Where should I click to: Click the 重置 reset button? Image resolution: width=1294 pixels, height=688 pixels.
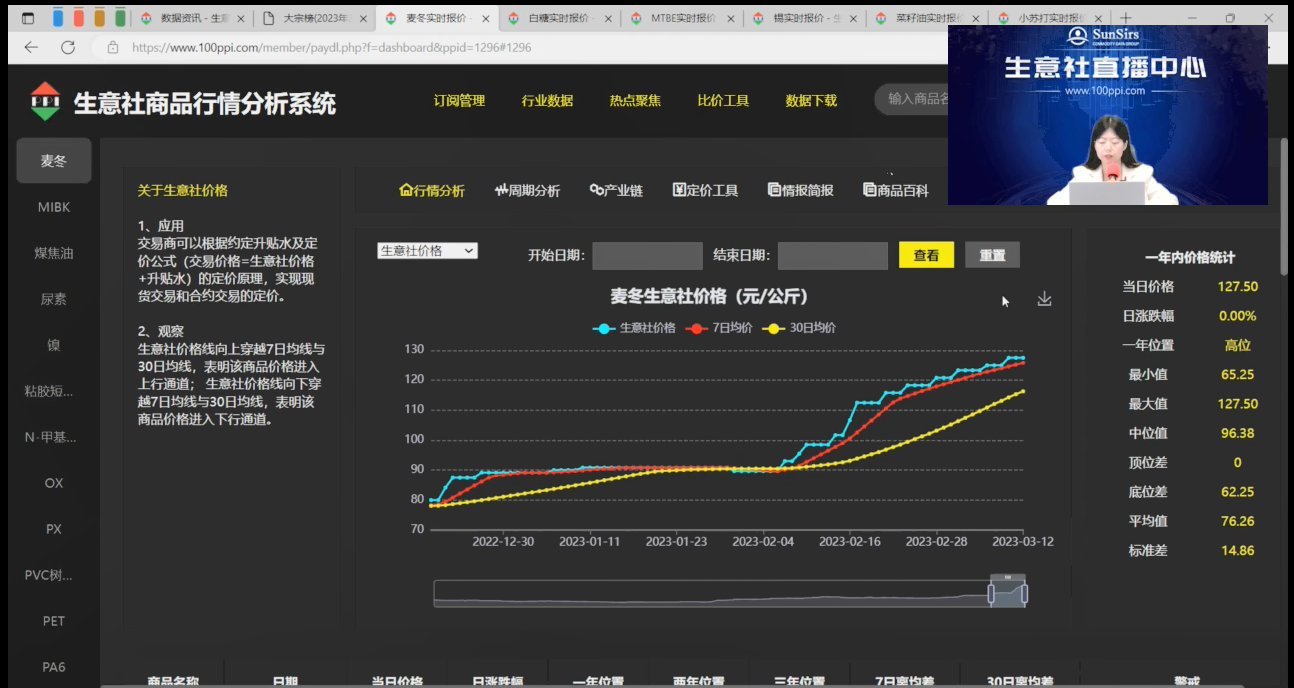992,255
